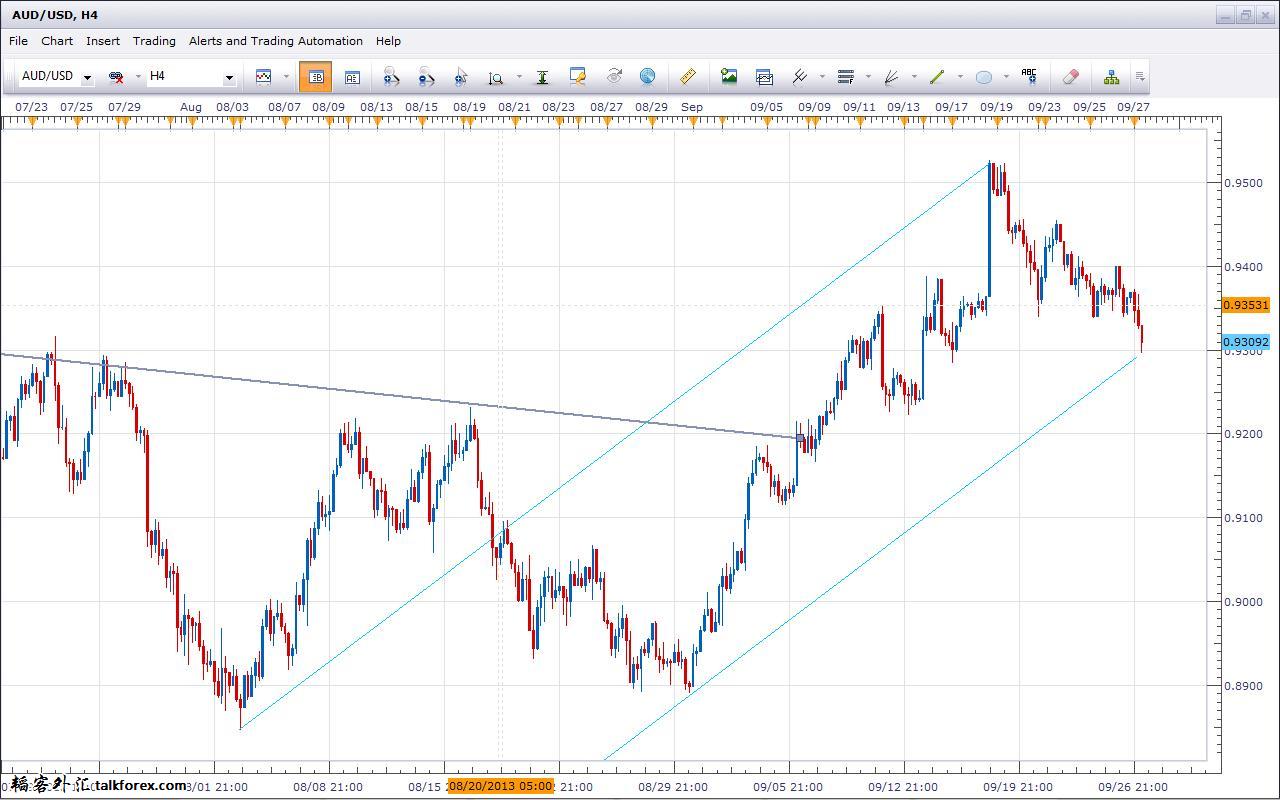Viewport: 1280px width, 800px height.
Task: Click the add picture snapshot icon
Action: pyautogui.click(x=729, y=77)
